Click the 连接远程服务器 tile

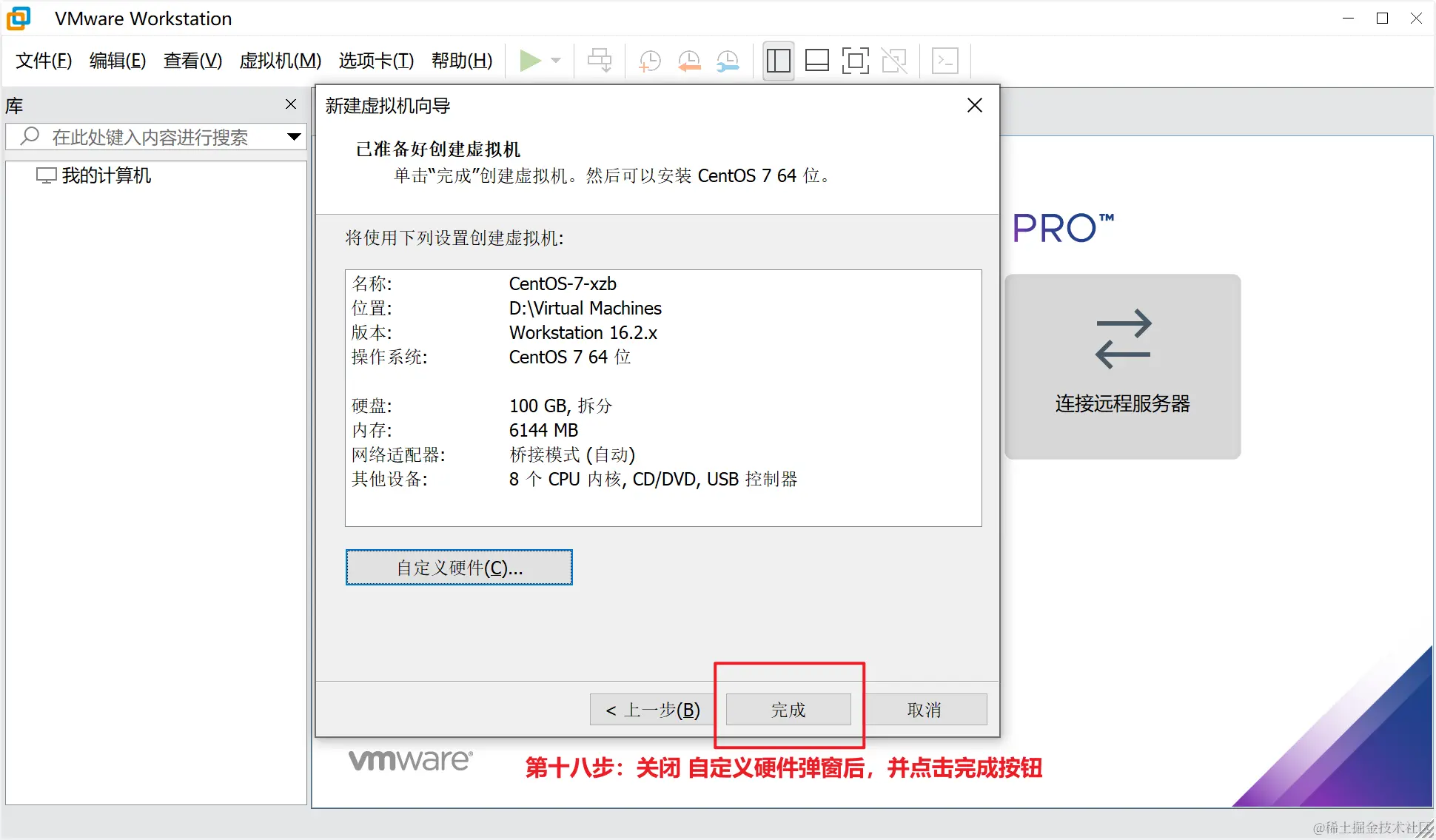(1122, 366)
